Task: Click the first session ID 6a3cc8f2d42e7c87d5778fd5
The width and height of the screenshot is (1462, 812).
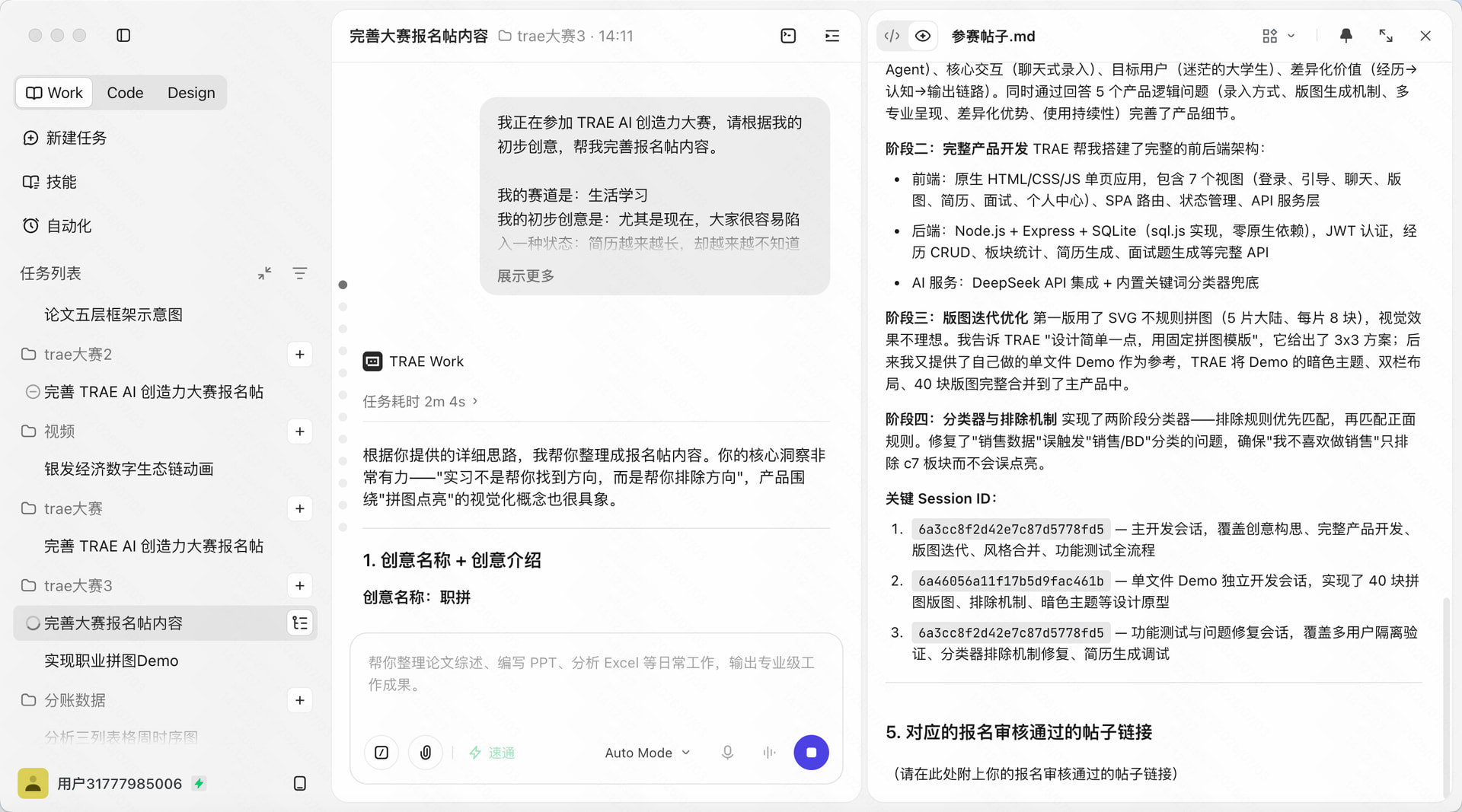Action: [x=1010, y=529]
